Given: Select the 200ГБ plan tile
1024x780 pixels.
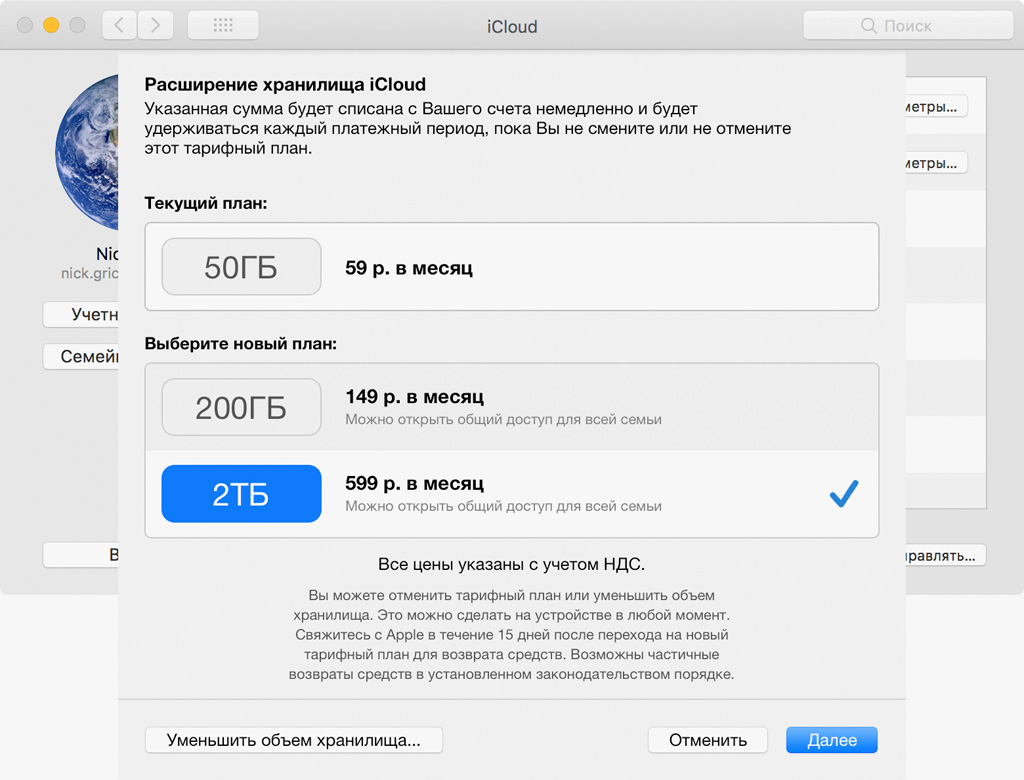Looking at the screenshot, I should (x=241, y=407).
